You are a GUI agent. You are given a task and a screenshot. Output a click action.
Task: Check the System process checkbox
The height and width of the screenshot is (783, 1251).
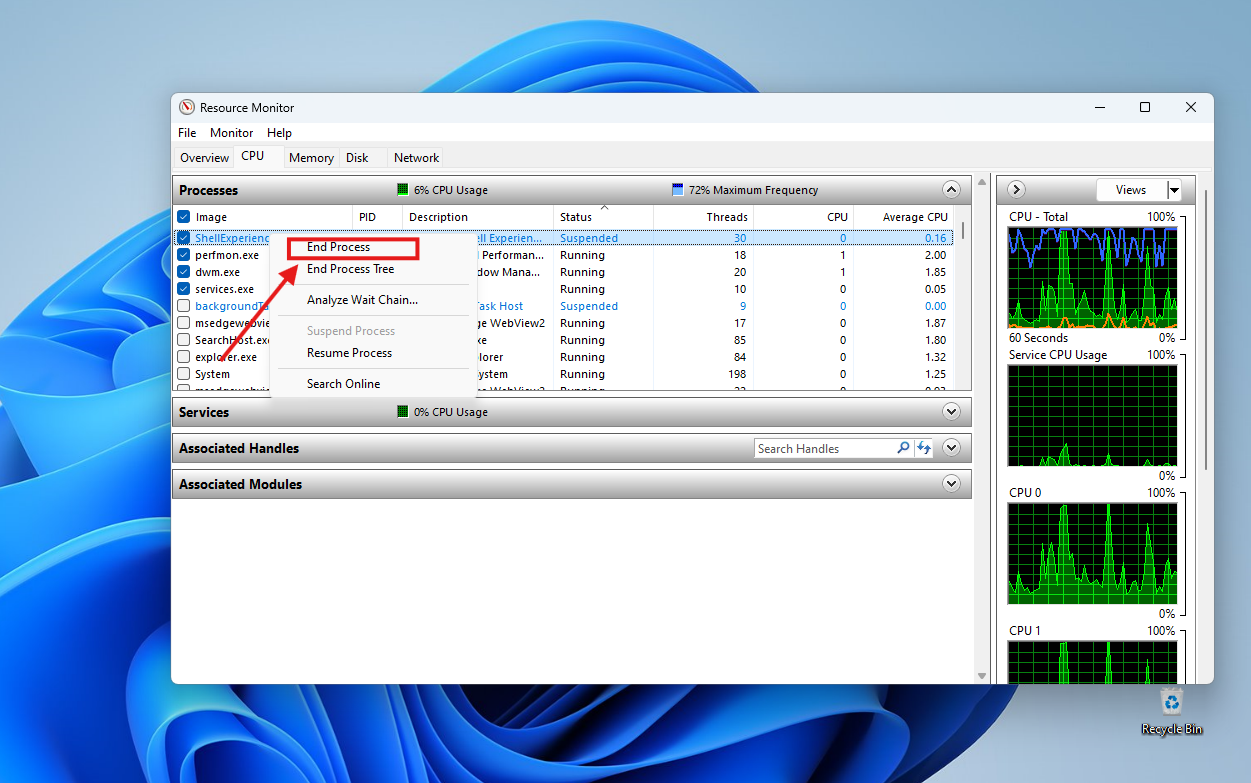pyautogui.click(x=184, y=374)
